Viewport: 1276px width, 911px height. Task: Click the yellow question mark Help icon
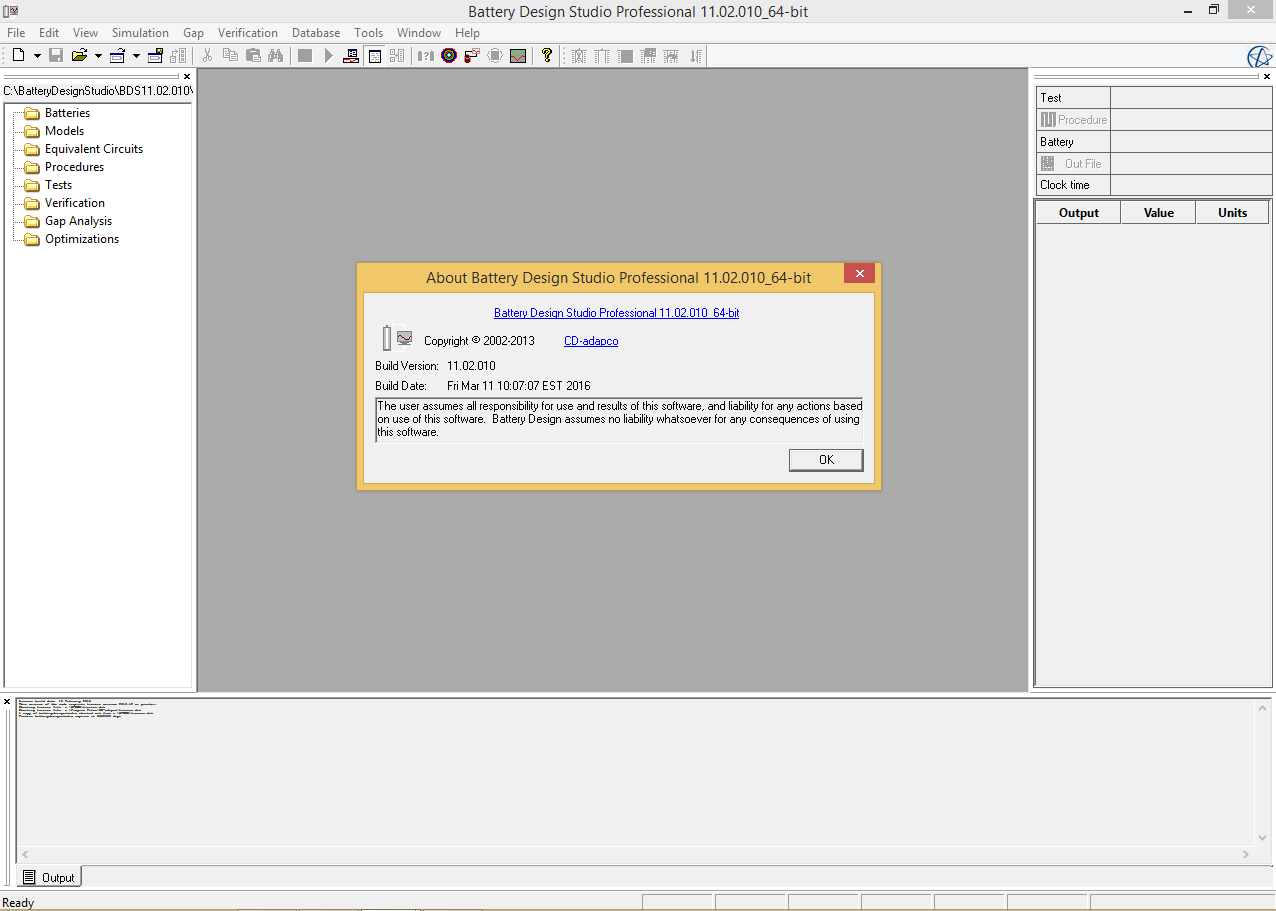[547, 56]
